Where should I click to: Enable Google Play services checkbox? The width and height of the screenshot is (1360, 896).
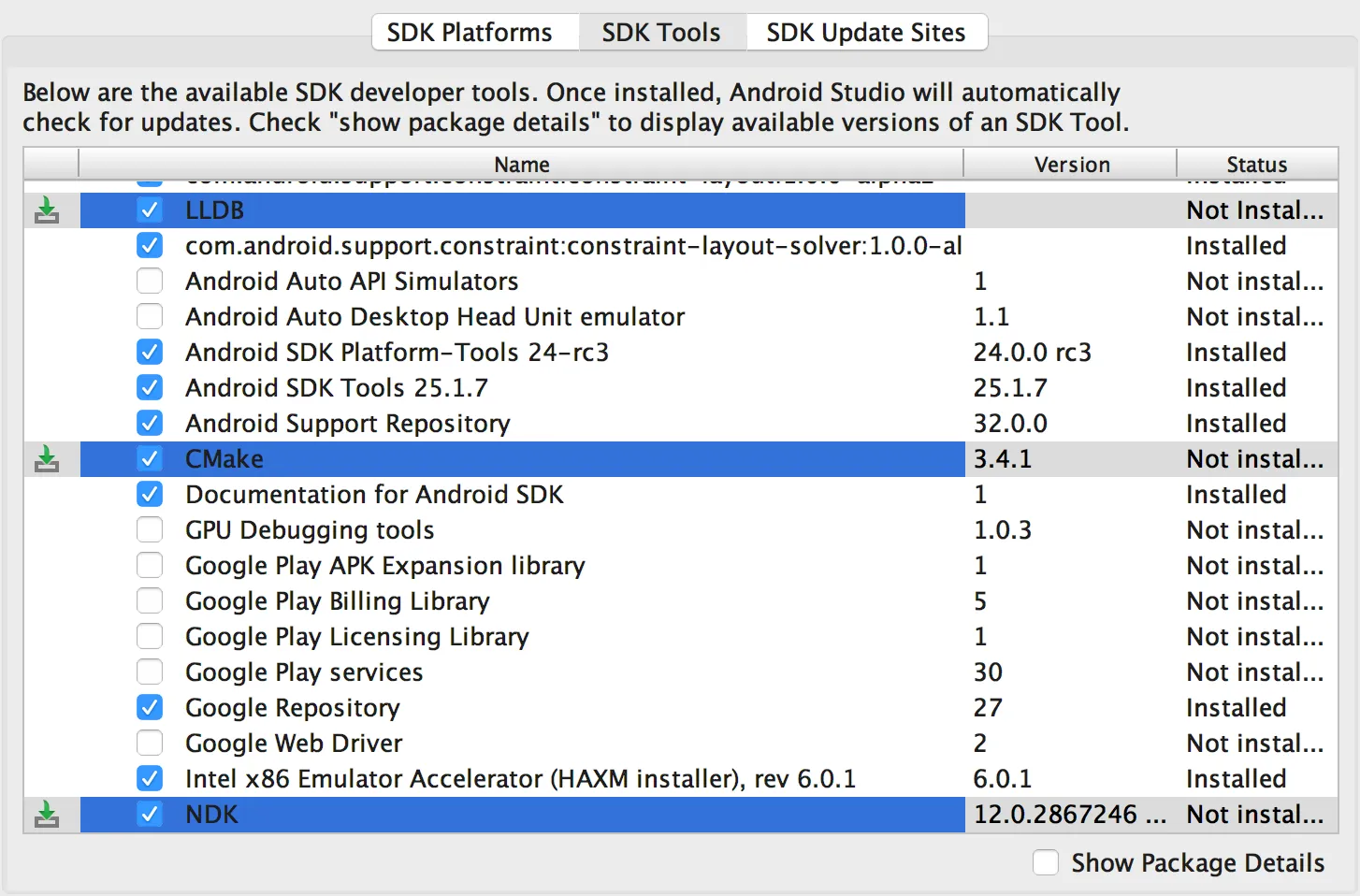point(150,672)
